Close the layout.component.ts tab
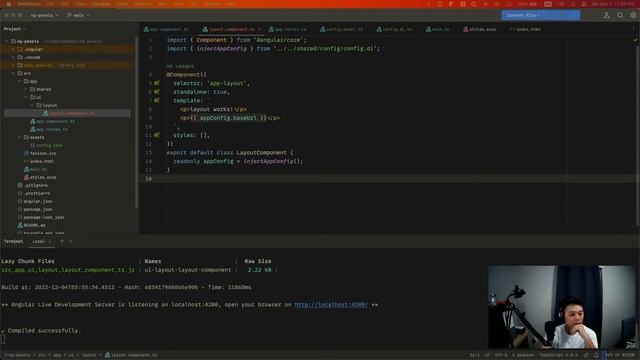 point(259,29)
